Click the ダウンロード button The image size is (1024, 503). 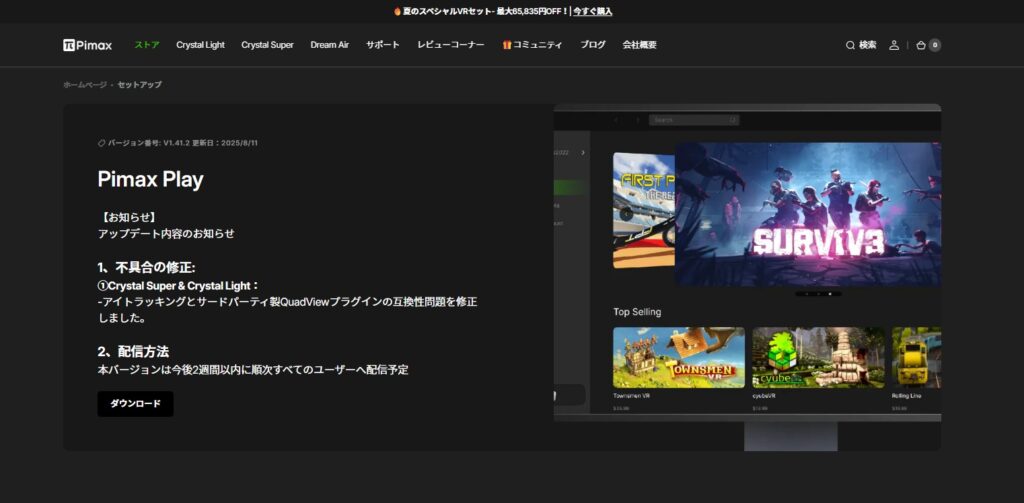[x=135, y=404]
